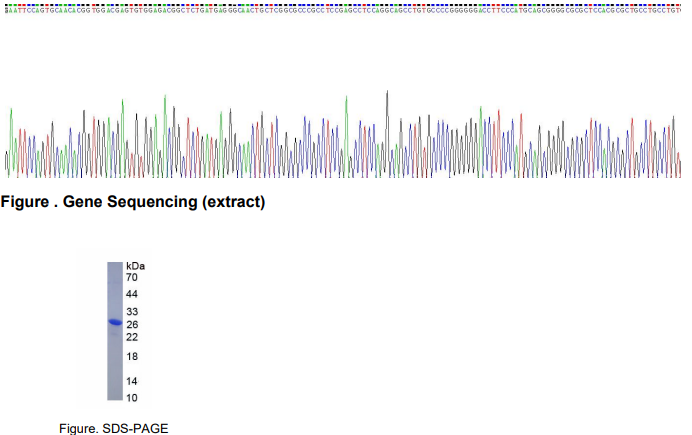
Task: Click the 'Figure . Gene Sequencing (extract)' caption
Action: (x=133, y=202)
